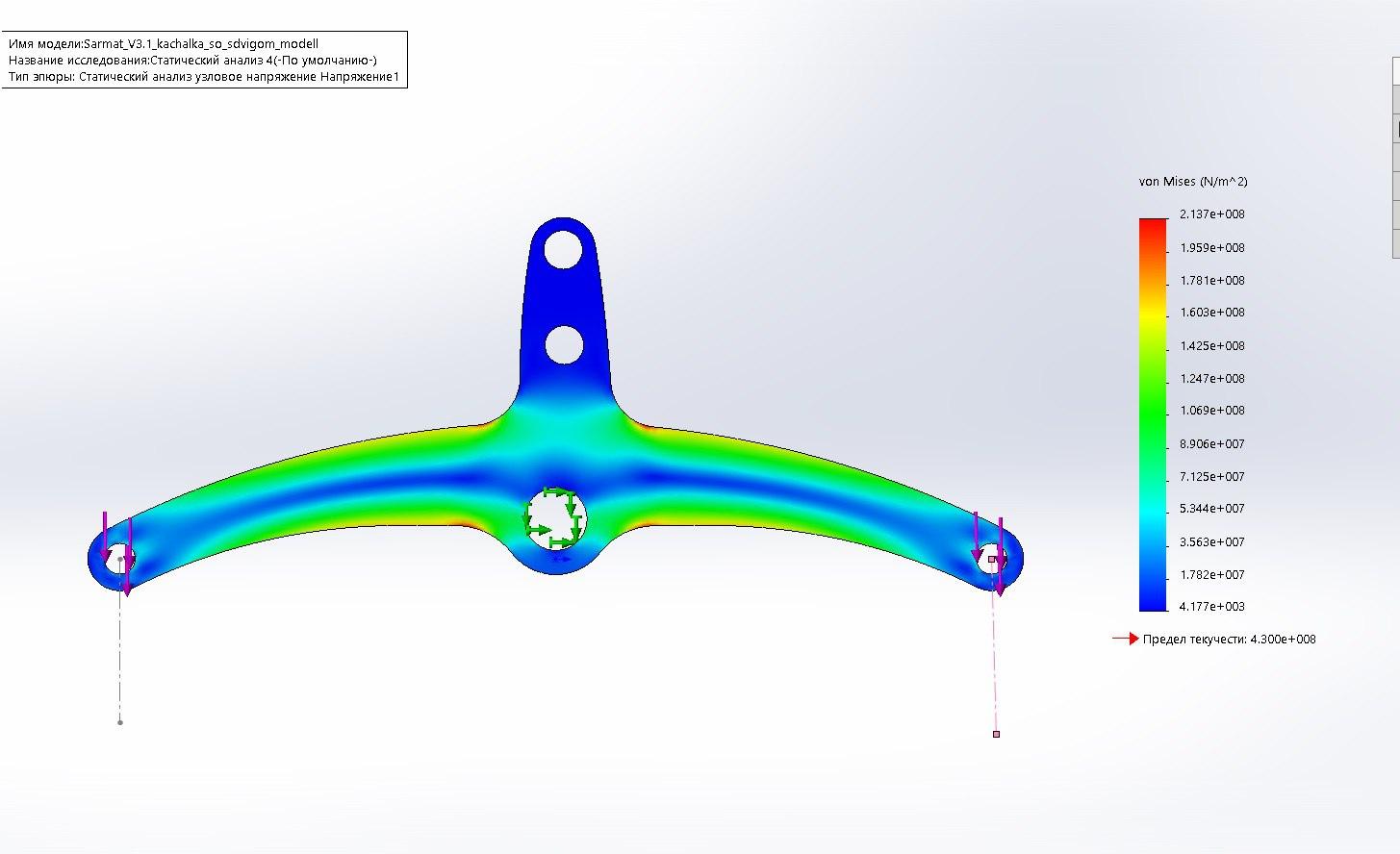1400x854 pixels.
Task: Select the lower hole of the vertical tab
Action: [564, 344]
